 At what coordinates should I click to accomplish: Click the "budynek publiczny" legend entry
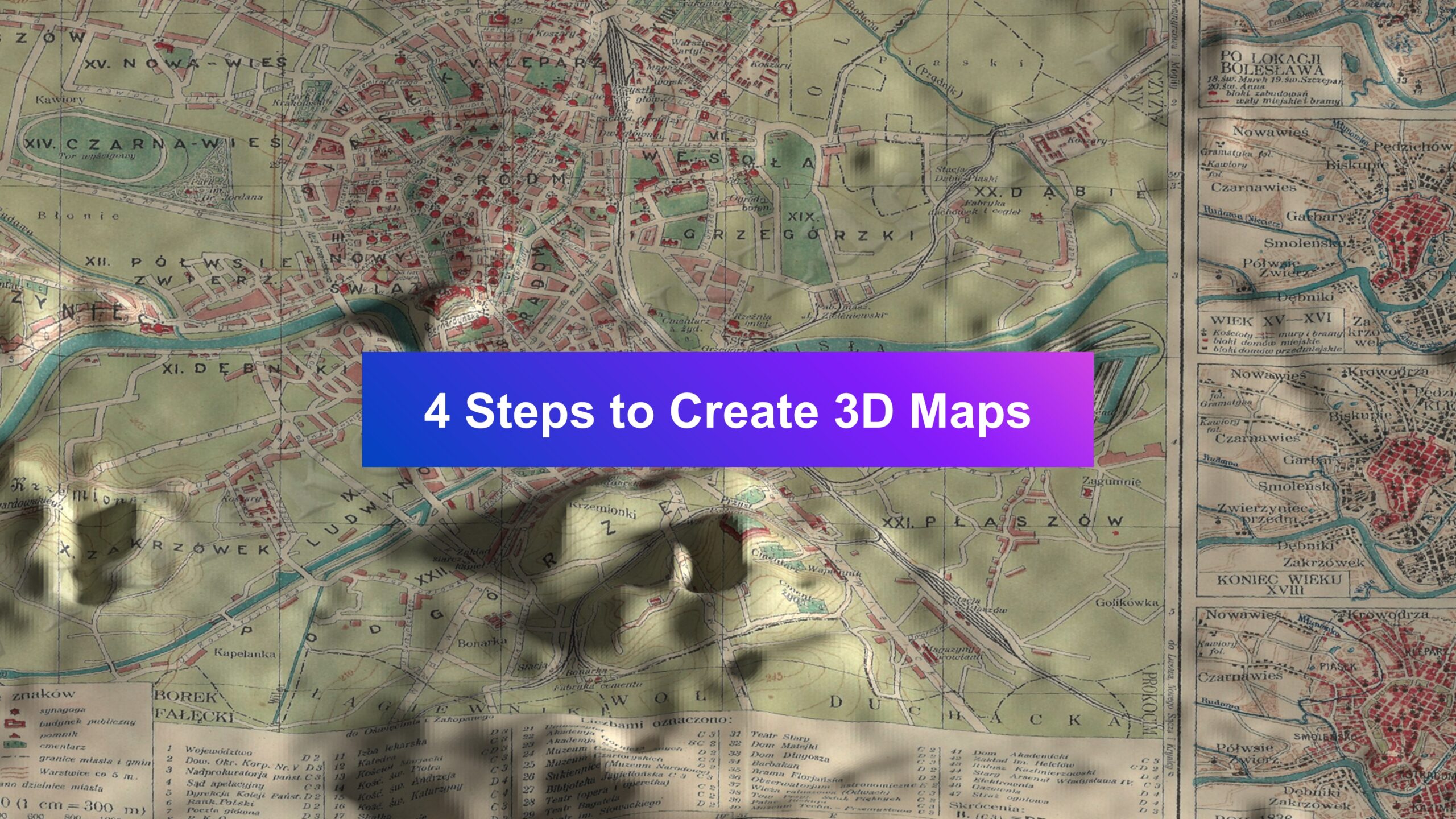[x=87, y=722]
